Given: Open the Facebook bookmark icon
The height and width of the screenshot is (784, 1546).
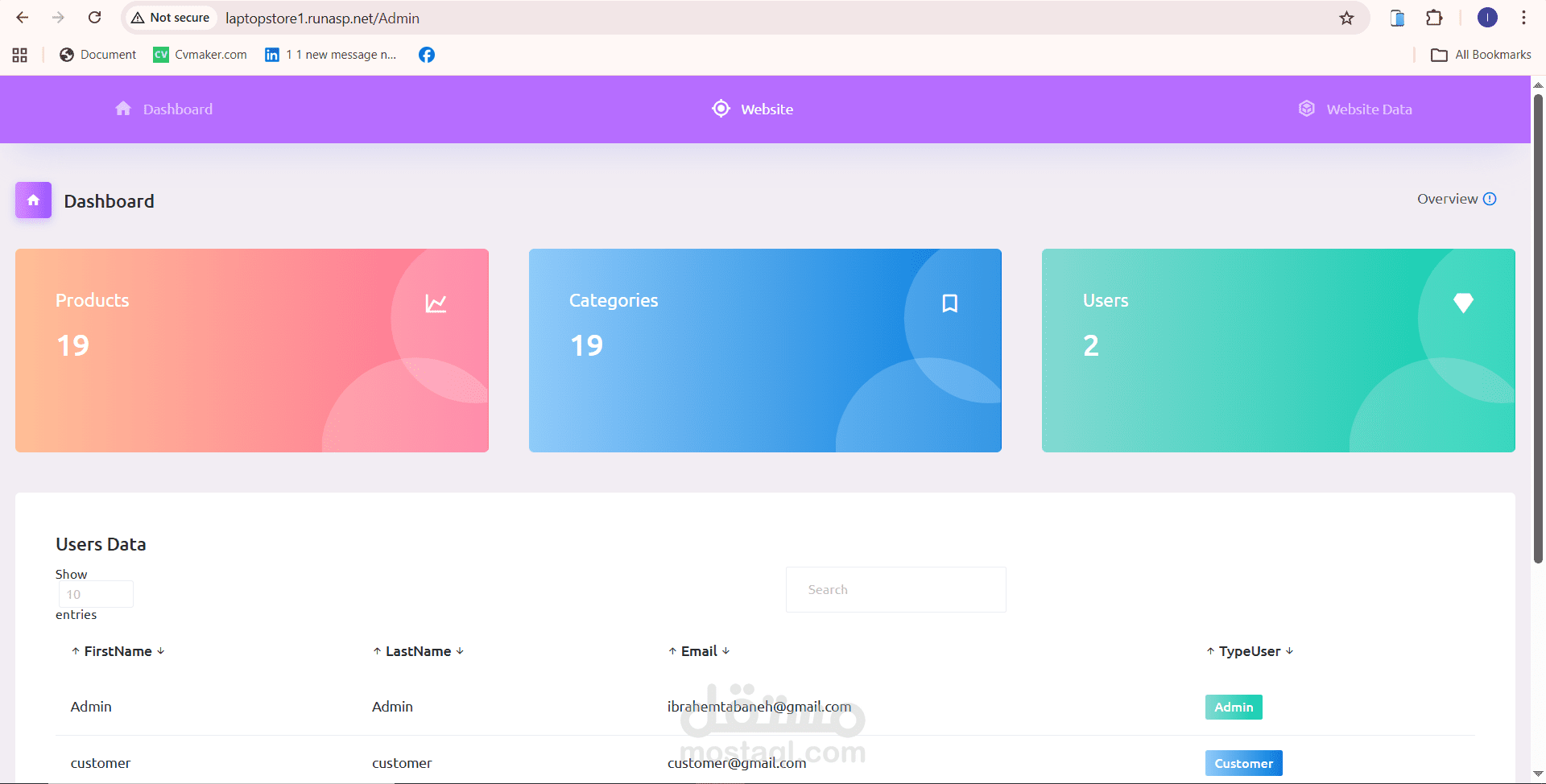Looking at the screenshot, I should [x=427, y=55].
